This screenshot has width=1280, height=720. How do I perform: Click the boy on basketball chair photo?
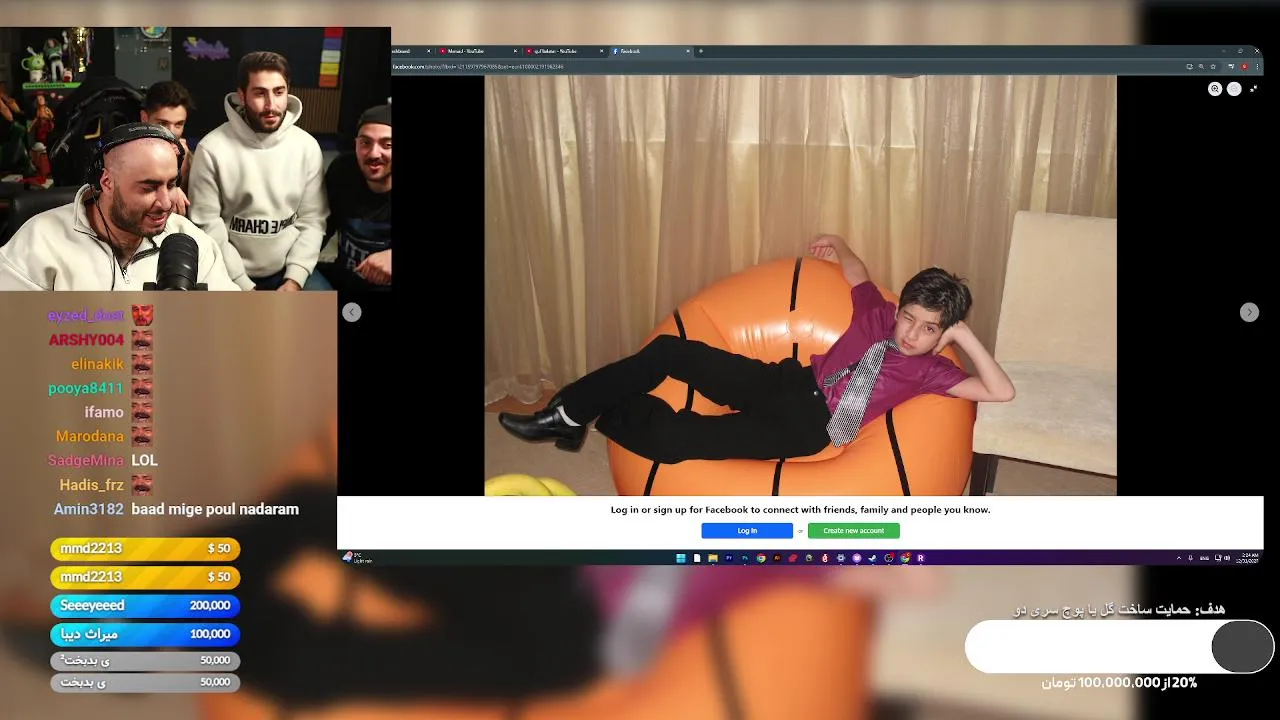pyautogui.click(x=800, y=285)
